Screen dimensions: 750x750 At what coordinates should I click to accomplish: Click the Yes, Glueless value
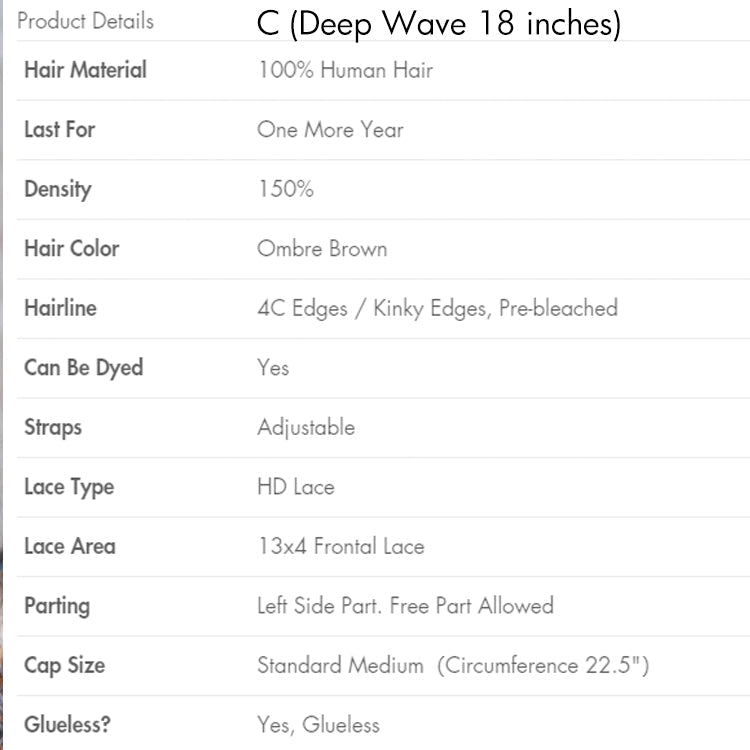click(x=318, y=725)
